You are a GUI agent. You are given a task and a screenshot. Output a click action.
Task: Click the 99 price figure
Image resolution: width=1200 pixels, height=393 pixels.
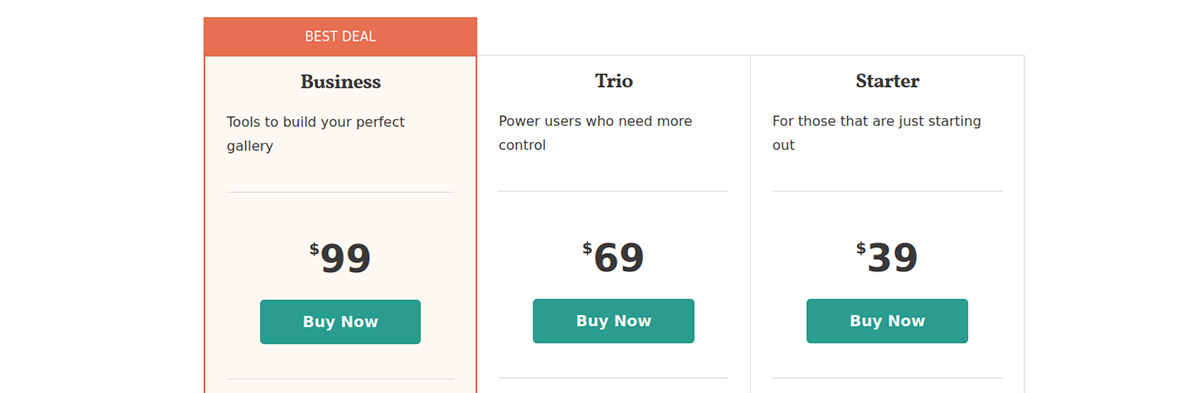tap(346, 259)
